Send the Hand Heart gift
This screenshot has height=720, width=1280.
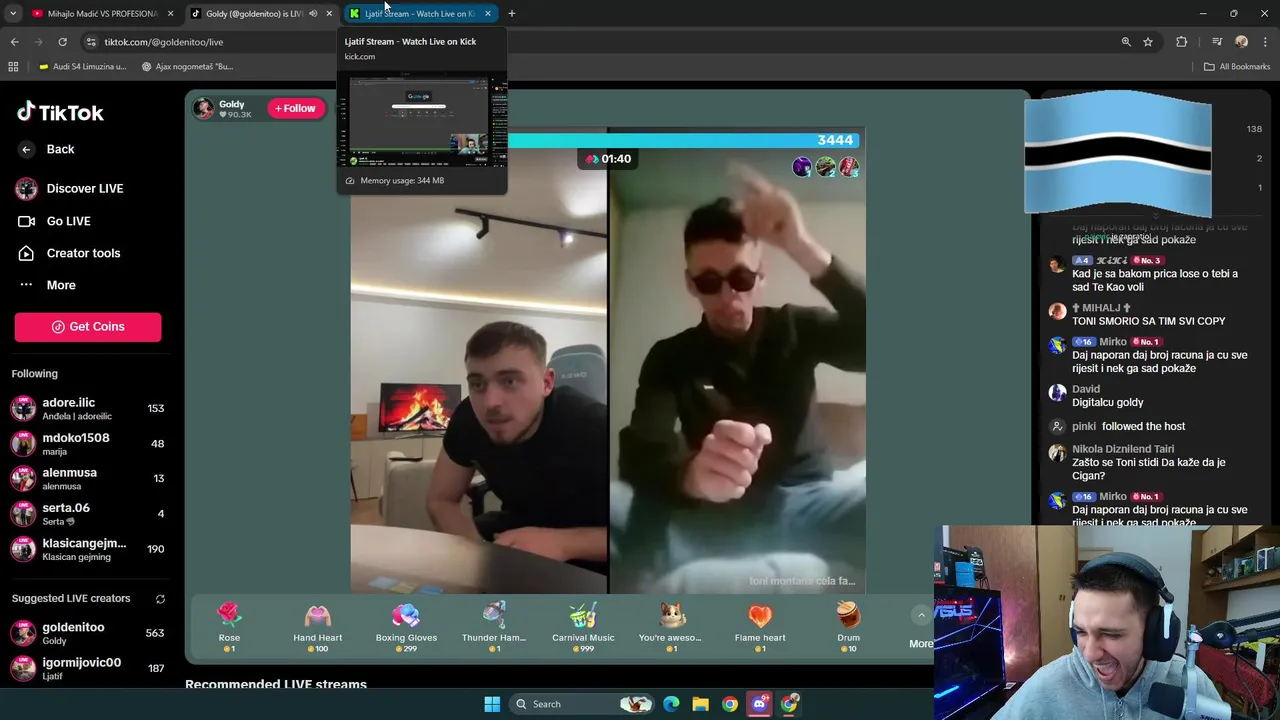(317, 627)
